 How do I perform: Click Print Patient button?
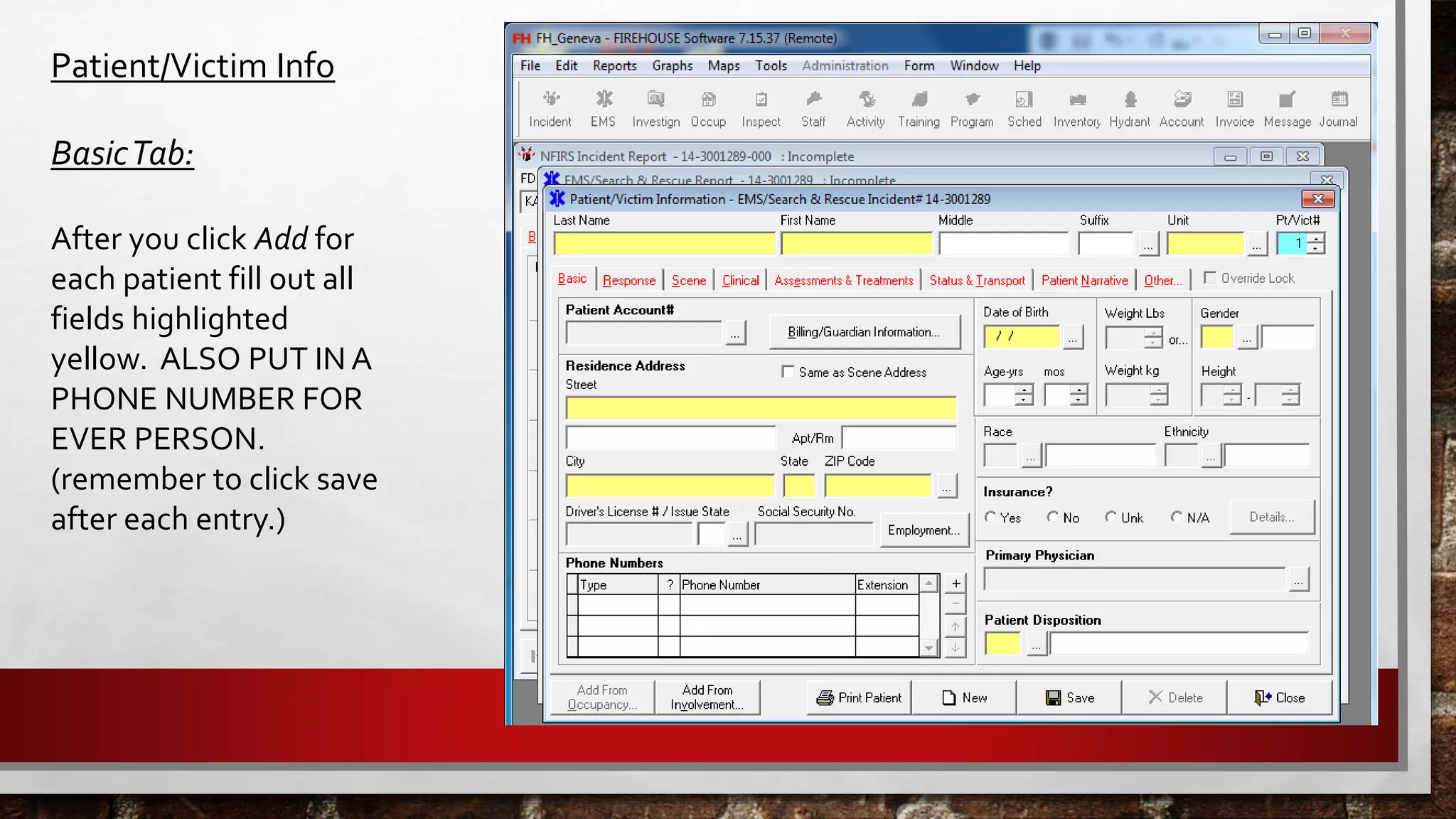pos(859,697)
